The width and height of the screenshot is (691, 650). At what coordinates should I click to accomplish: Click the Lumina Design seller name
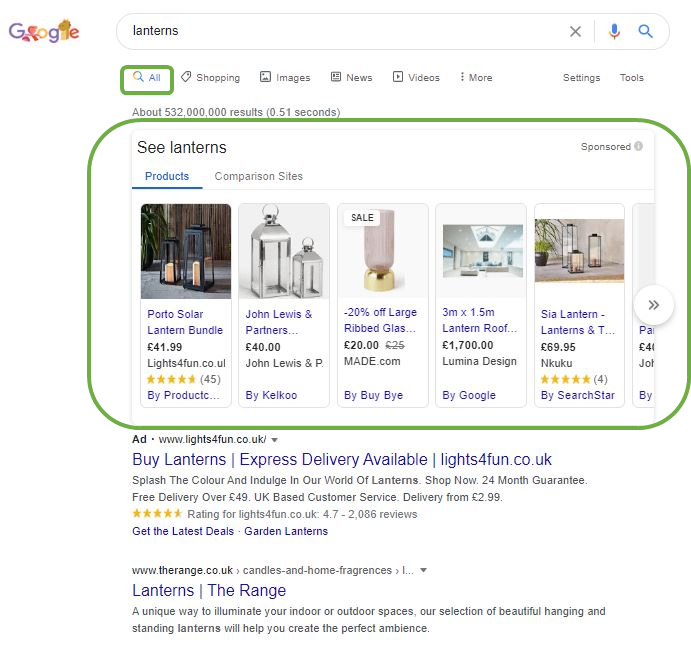[x=479, y=361]
